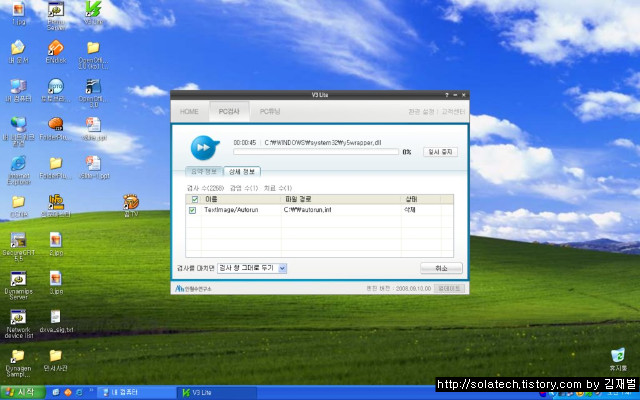This screenshot has width=640, height=400.
Task: Click the quick launch Internet Explorer icon
Action: click(x=79, y=393)
